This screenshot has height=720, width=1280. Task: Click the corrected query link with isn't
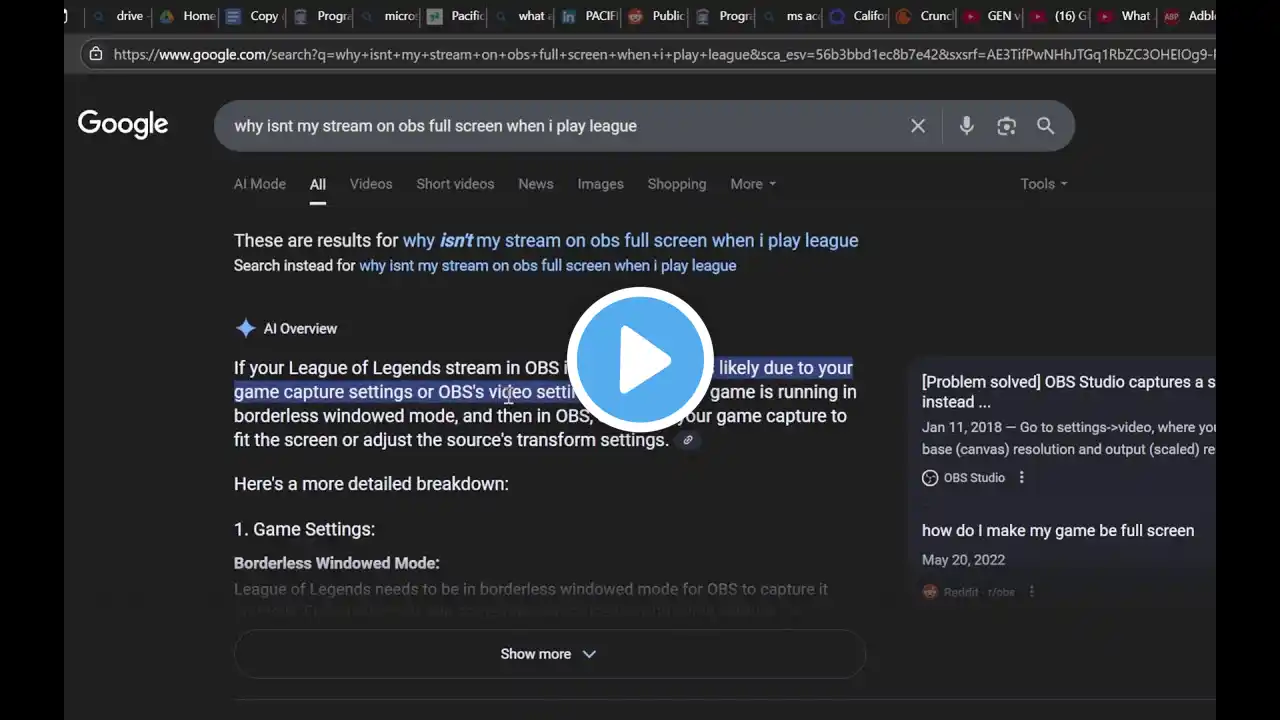point(630,241)
